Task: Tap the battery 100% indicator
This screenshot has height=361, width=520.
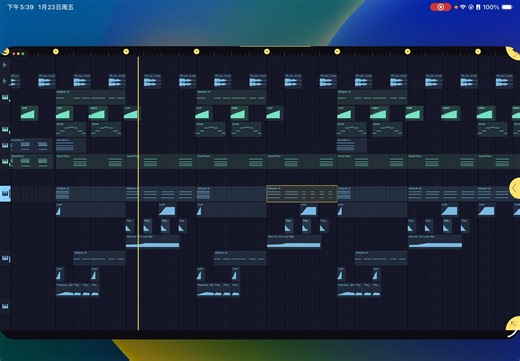Action: 497,7
